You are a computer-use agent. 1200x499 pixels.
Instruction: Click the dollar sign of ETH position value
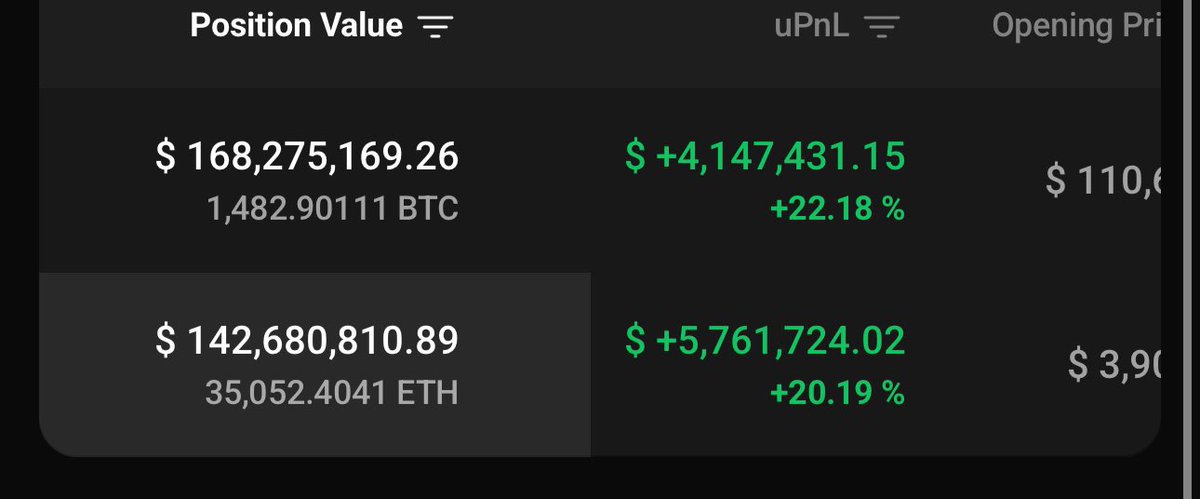(166, 341)
